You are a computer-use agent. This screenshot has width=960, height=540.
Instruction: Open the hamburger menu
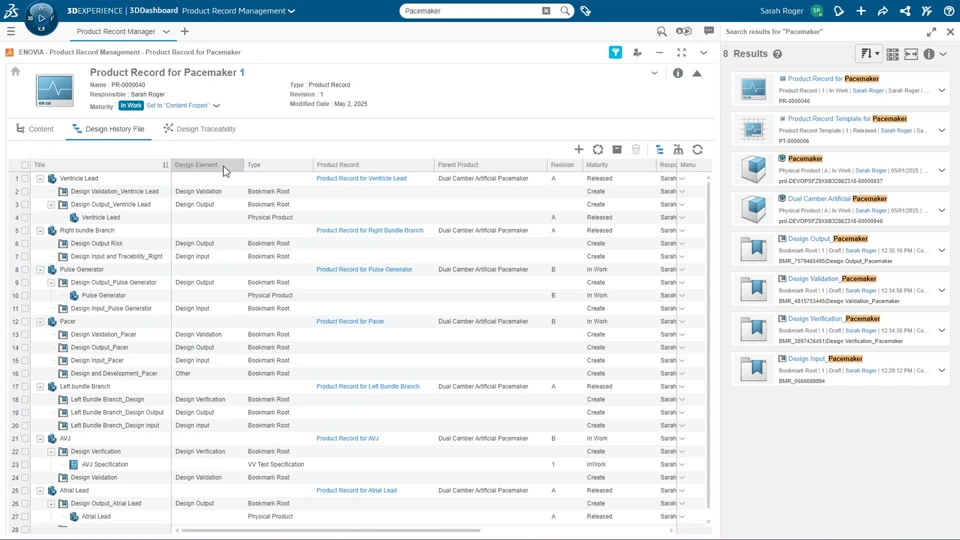coord(11,31)
